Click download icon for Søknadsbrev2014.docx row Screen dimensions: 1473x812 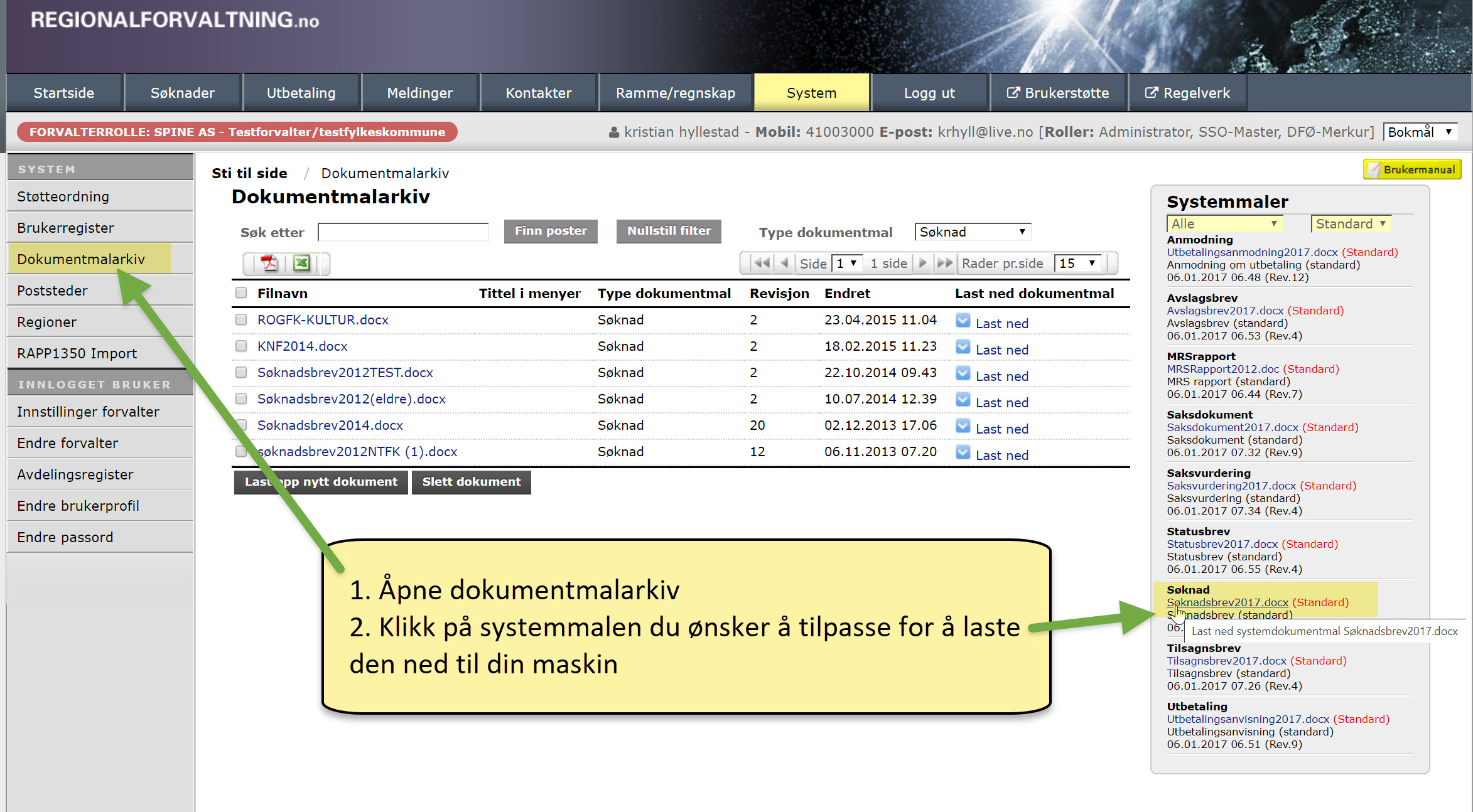click(963, 426)
